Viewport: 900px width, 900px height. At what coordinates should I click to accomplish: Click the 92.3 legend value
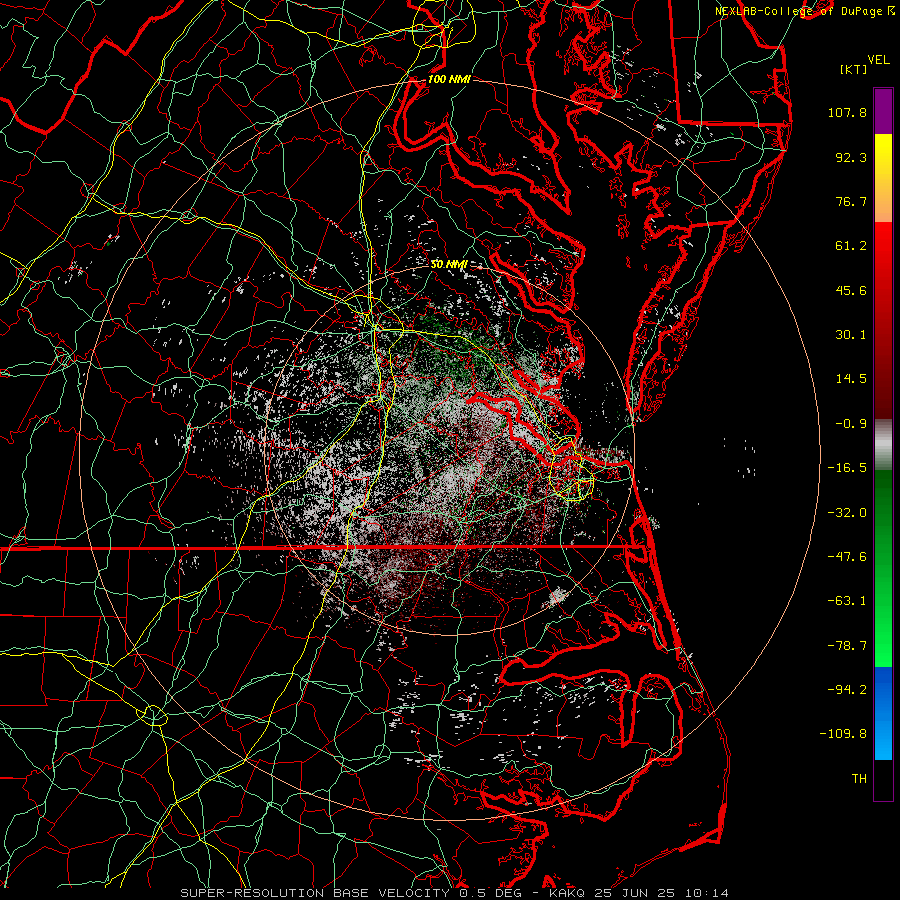851,157
